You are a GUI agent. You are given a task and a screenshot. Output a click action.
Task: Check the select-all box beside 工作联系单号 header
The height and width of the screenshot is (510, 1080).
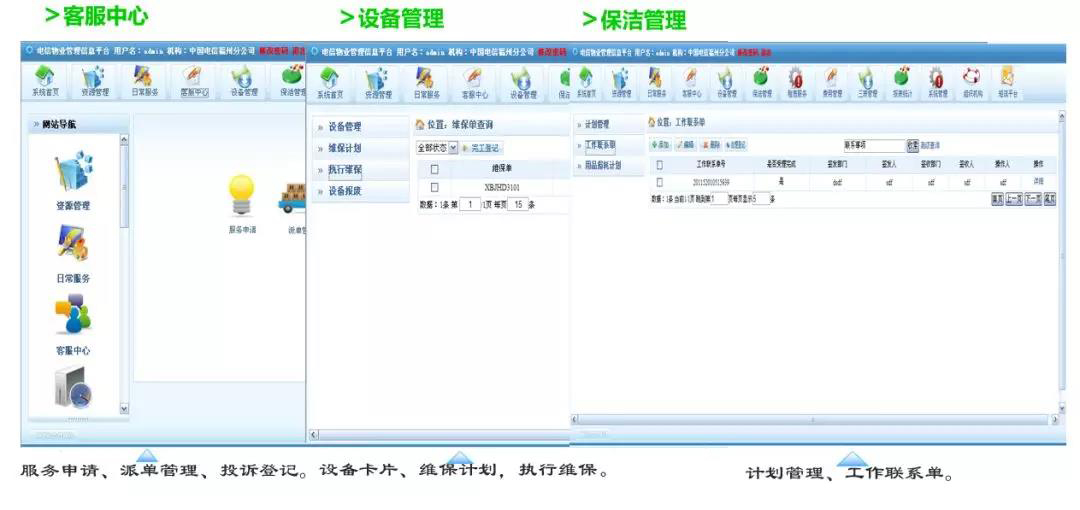659,165
